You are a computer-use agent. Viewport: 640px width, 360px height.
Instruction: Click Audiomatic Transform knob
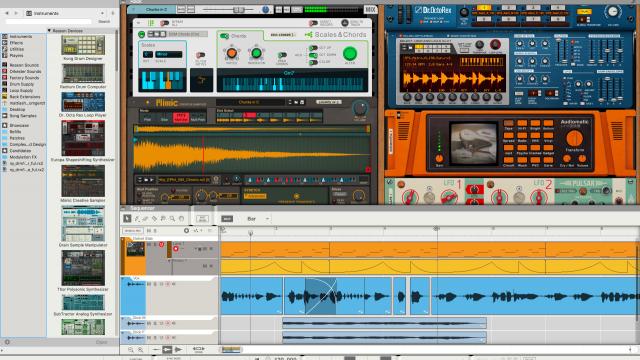574,139
